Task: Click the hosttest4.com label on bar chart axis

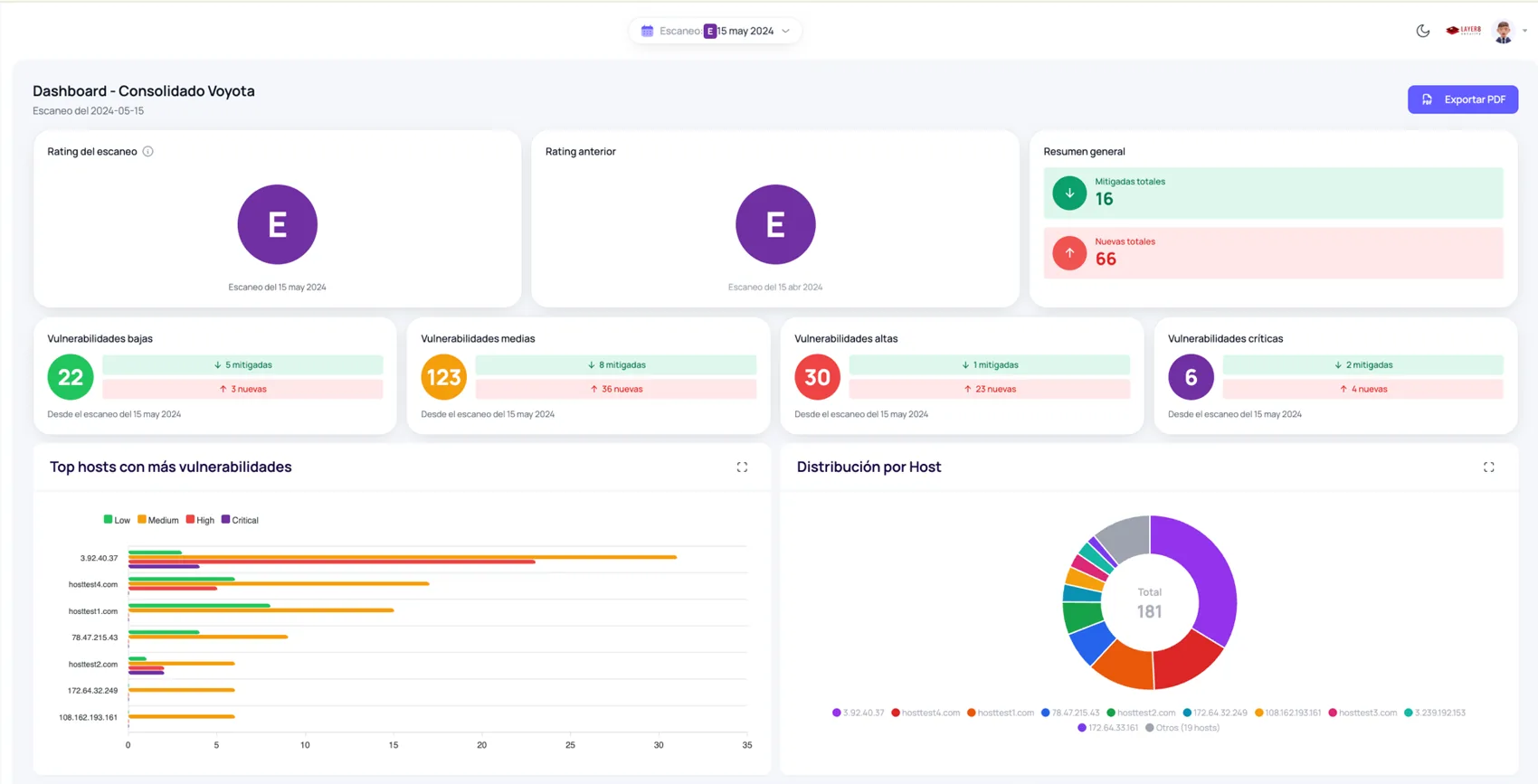Action: [93, 584]
